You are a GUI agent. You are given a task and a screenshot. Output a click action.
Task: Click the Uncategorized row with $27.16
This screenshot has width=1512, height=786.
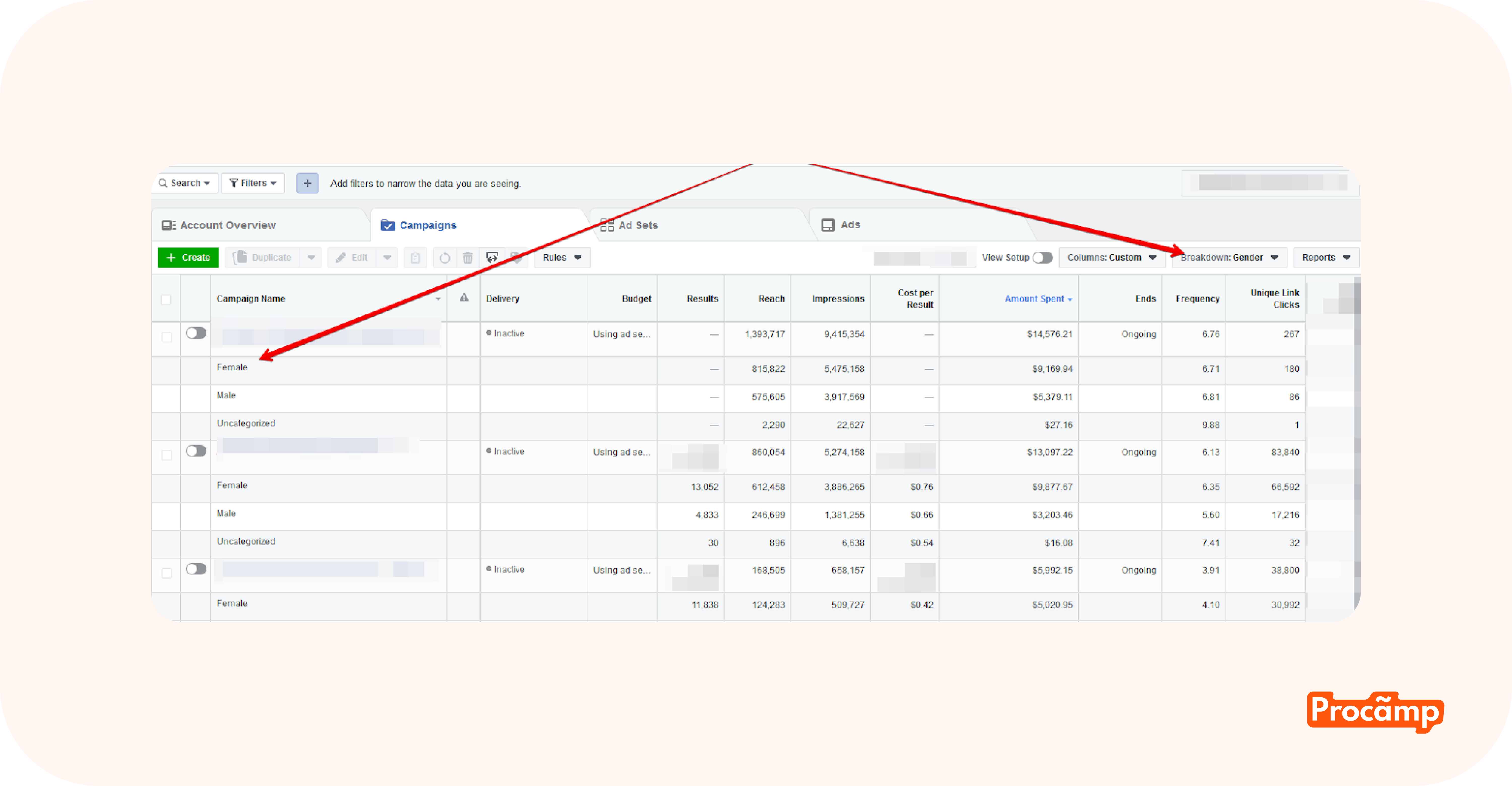(729, 427)
